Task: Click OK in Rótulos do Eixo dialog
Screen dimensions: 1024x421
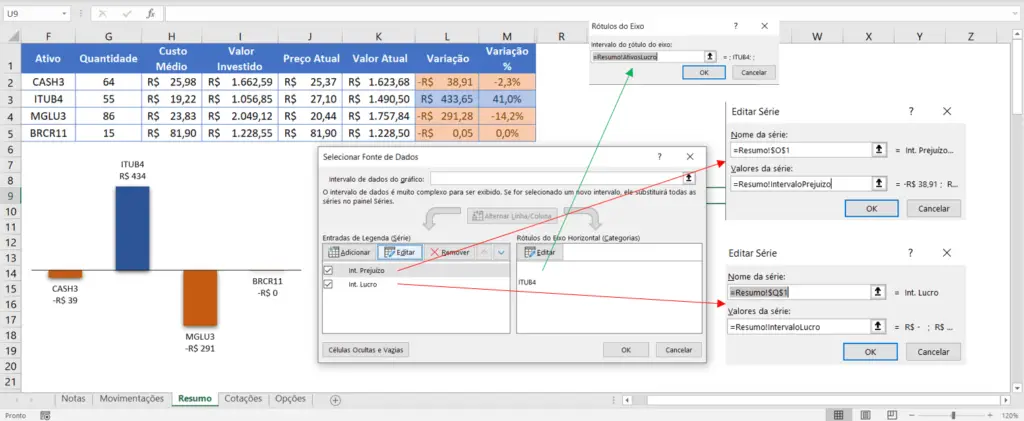Action: (703, 72)
